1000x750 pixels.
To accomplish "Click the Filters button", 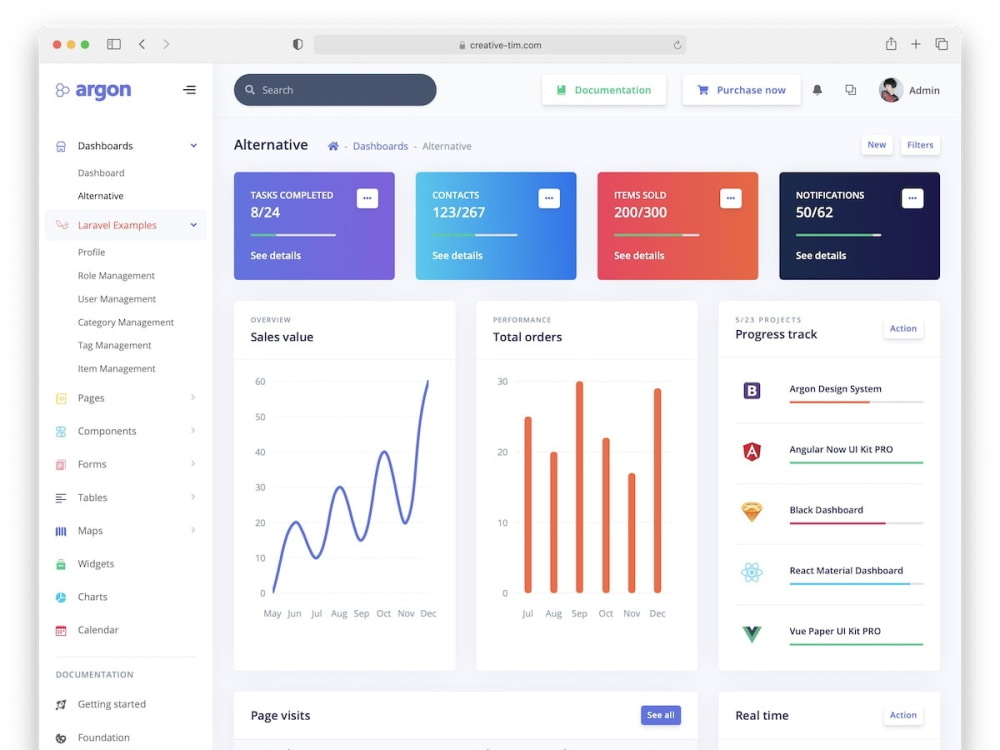I will (920, 145).
